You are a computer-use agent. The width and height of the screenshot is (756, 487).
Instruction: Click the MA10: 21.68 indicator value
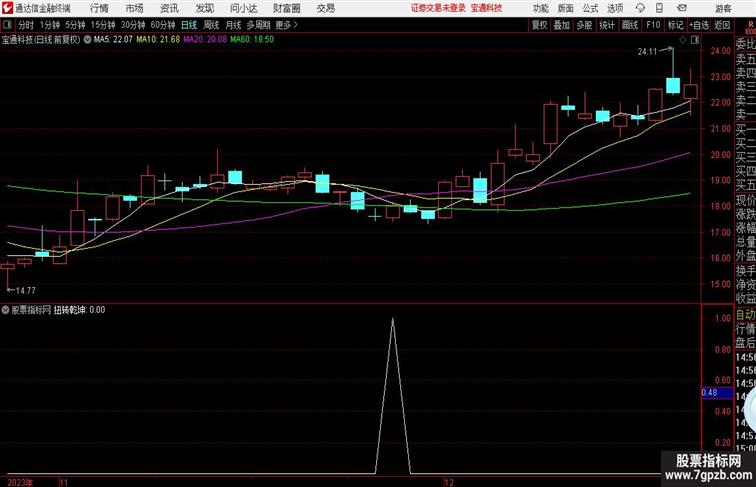click(x=158, y=40)
